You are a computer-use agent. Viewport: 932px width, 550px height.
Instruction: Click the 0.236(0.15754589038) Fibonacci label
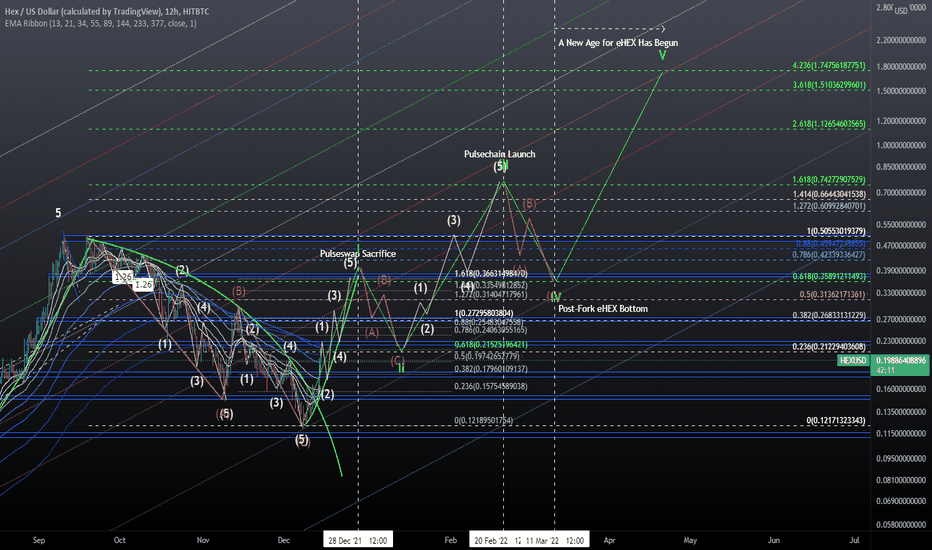491,386
